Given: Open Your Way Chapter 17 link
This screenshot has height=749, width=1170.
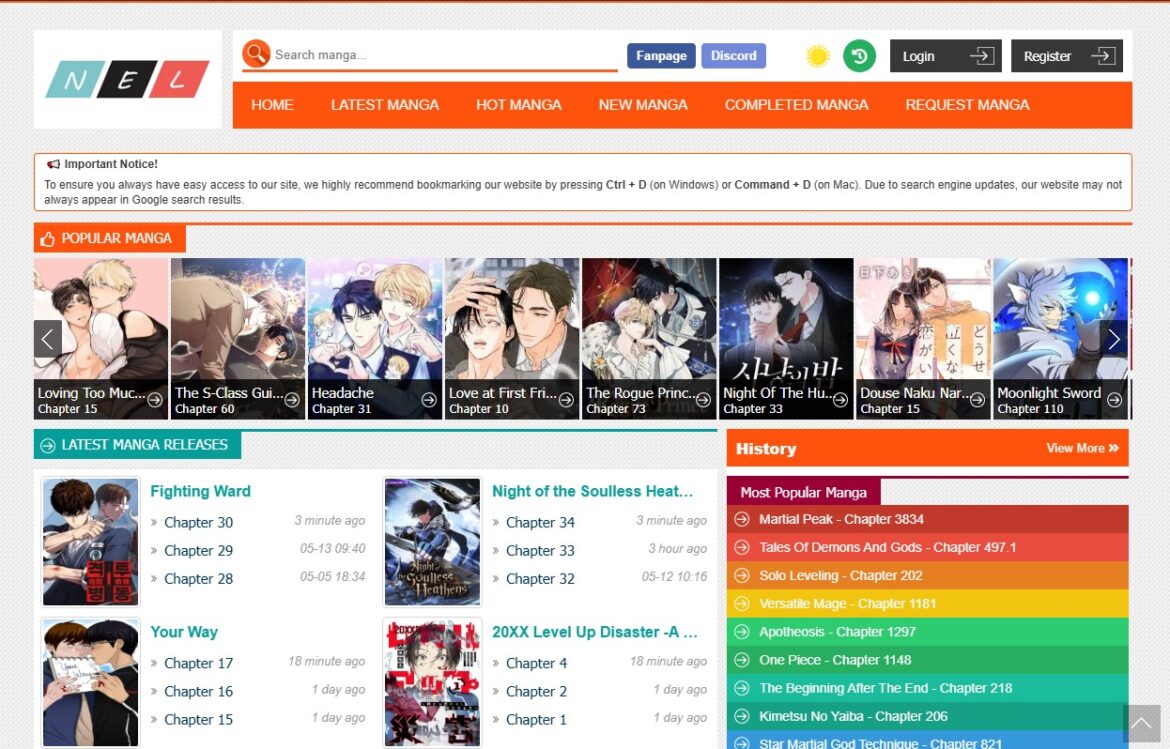Looking at the screenshot, I should coord(198,663).
